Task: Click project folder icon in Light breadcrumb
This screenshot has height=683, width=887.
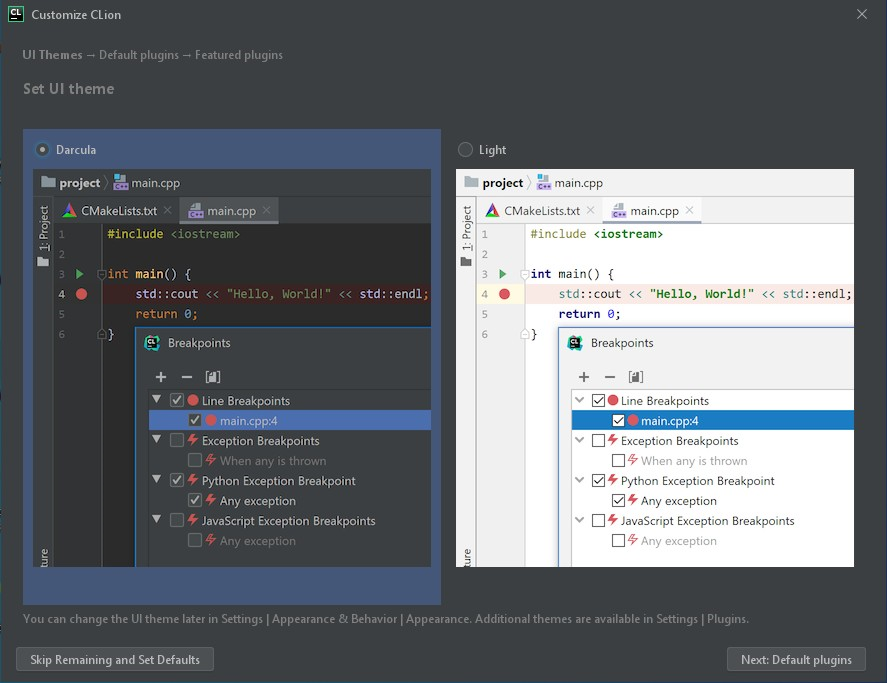Action: 471,182
